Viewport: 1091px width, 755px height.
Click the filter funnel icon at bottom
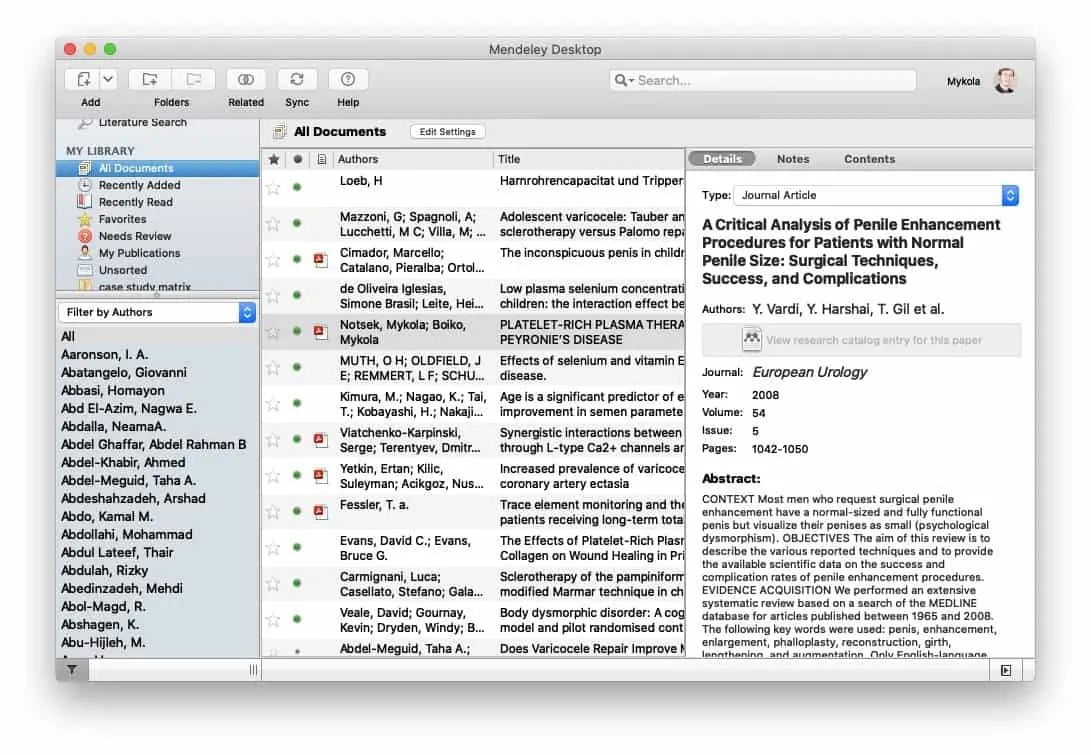(x=72, y=670)
